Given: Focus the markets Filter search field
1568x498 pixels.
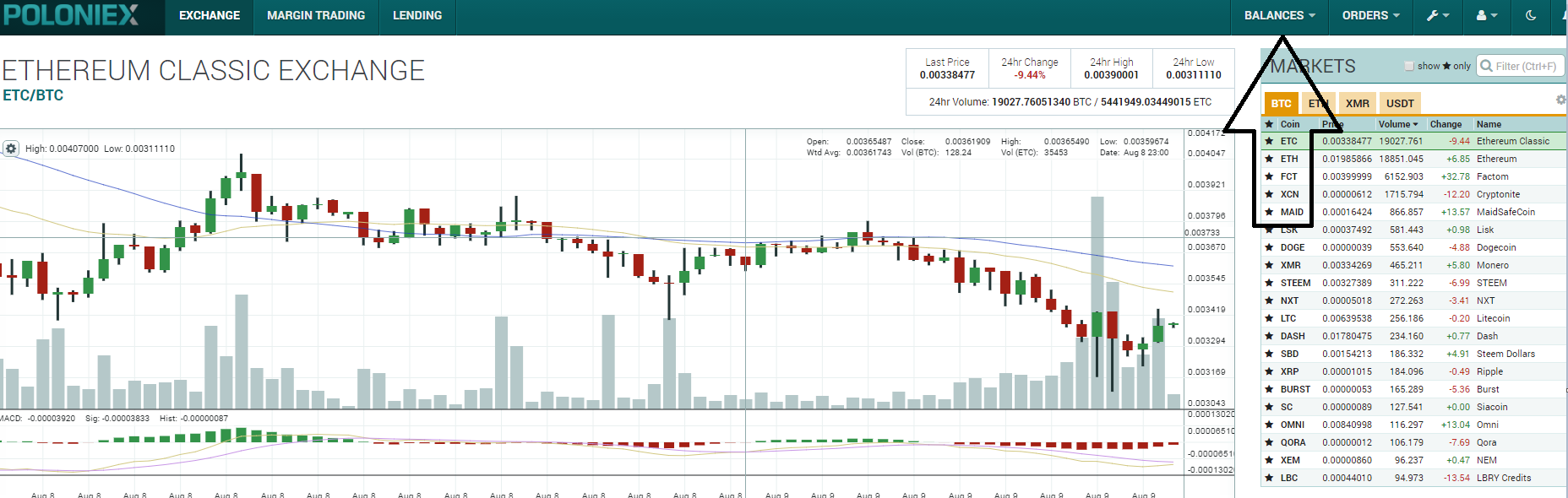Looking at the screenshot, I should (1521, 66).
